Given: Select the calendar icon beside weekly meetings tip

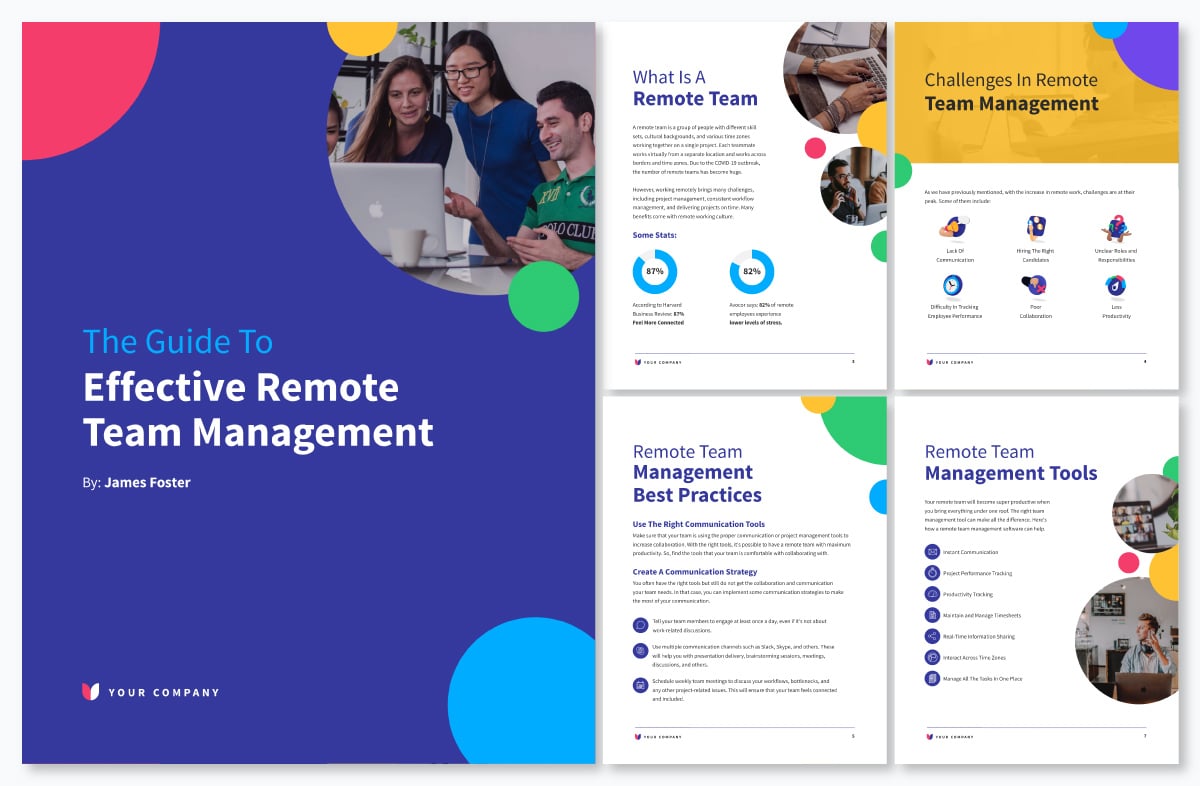Looking at the screenshot, I should (x=640, y=685).
